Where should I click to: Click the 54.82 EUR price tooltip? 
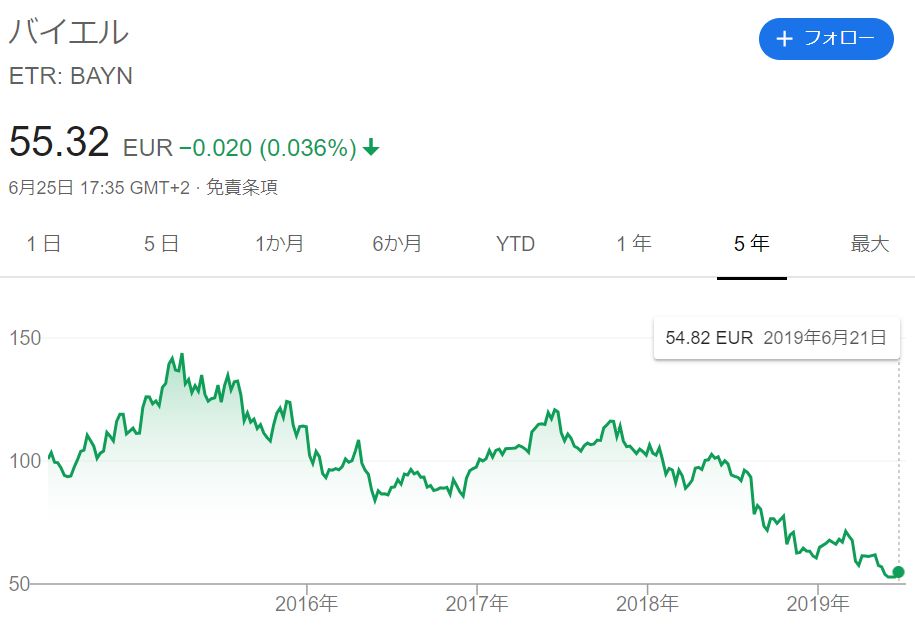pyautogui.click(x=776, y=338)
